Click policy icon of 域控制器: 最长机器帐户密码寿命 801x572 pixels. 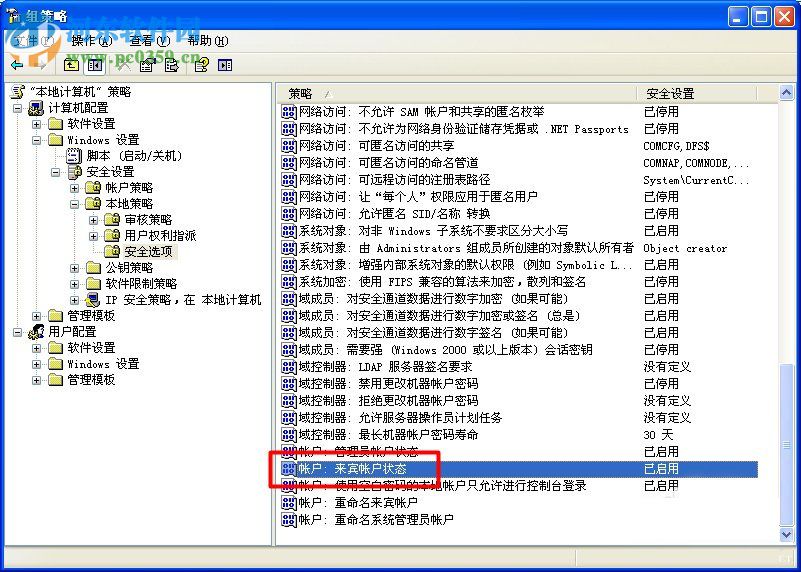pos(289,435)
